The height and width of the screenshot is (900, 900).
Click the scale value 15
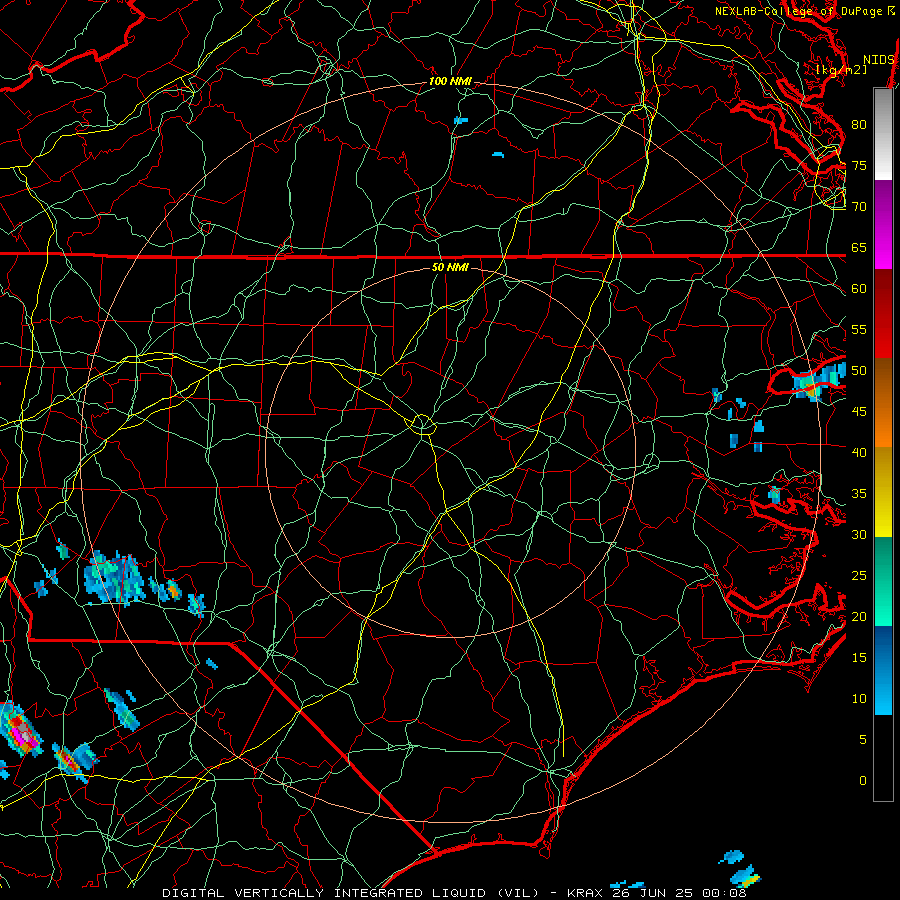tap(859, 658)
